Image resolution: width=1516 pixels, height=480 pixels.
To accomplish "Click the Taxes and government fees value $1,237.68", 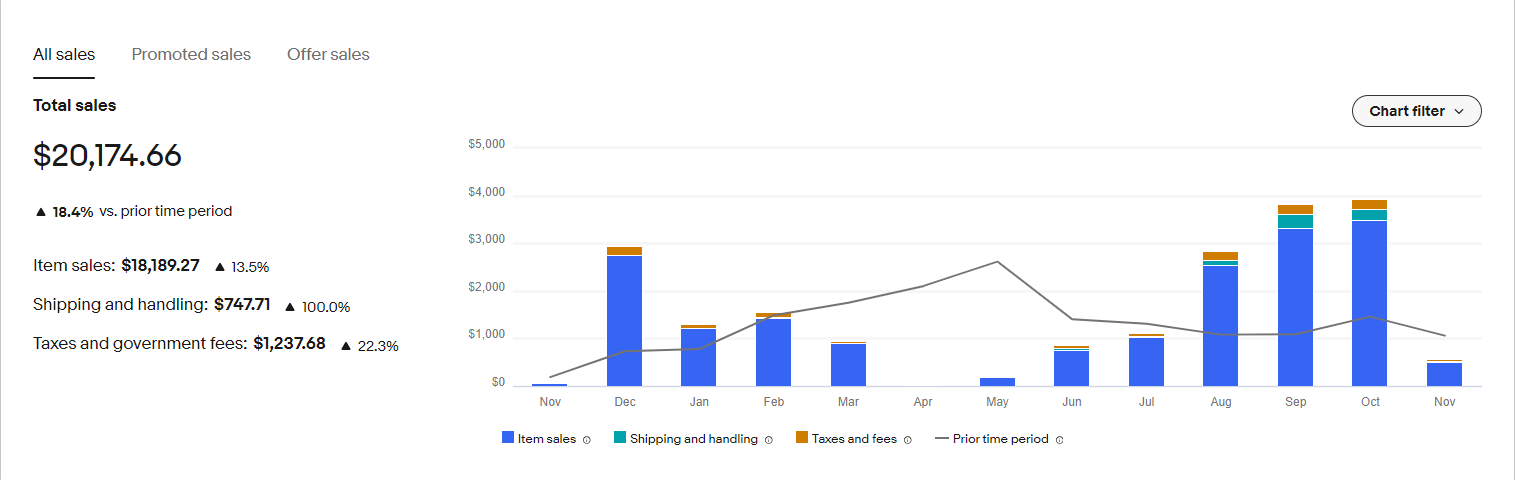I will (289, 343).
